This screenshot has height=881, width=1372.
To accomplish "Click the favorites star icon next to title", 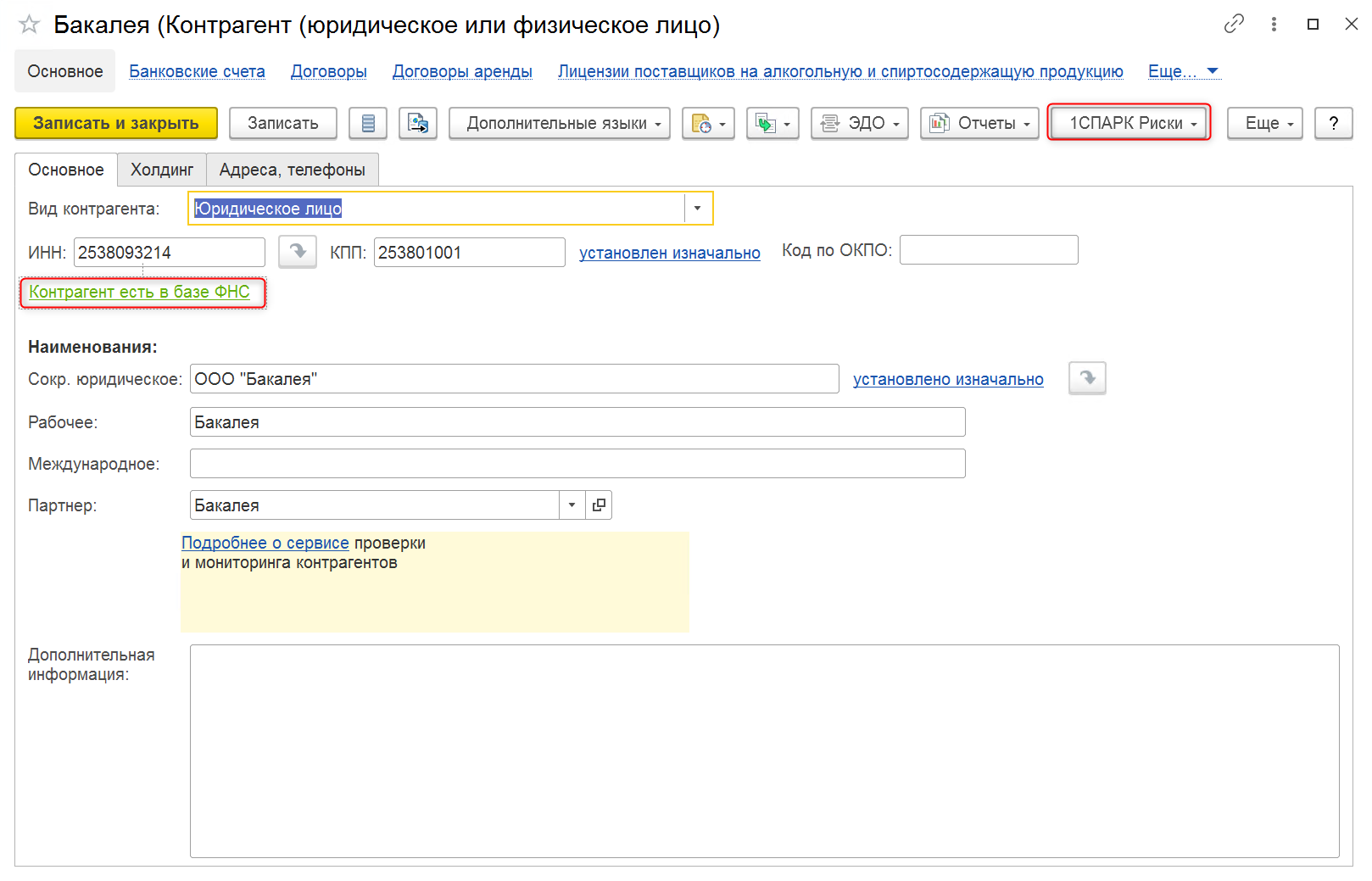I will click(x=30, y=25).
